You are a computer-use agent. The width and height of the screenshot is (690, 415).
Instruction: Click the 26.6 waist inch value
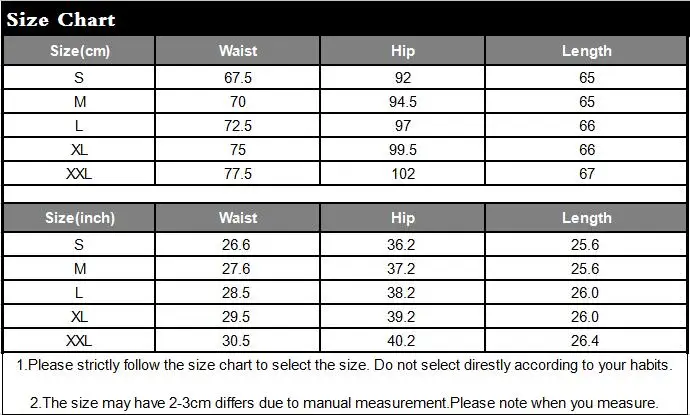tap(236, 245)
